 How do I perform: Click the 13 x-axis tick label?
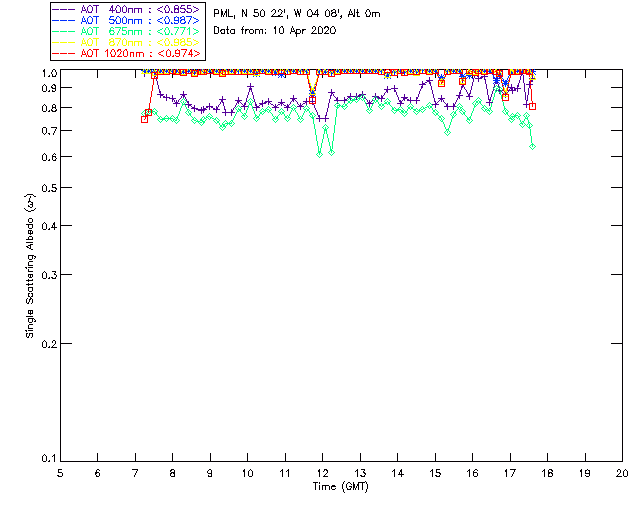coord(360,474)
